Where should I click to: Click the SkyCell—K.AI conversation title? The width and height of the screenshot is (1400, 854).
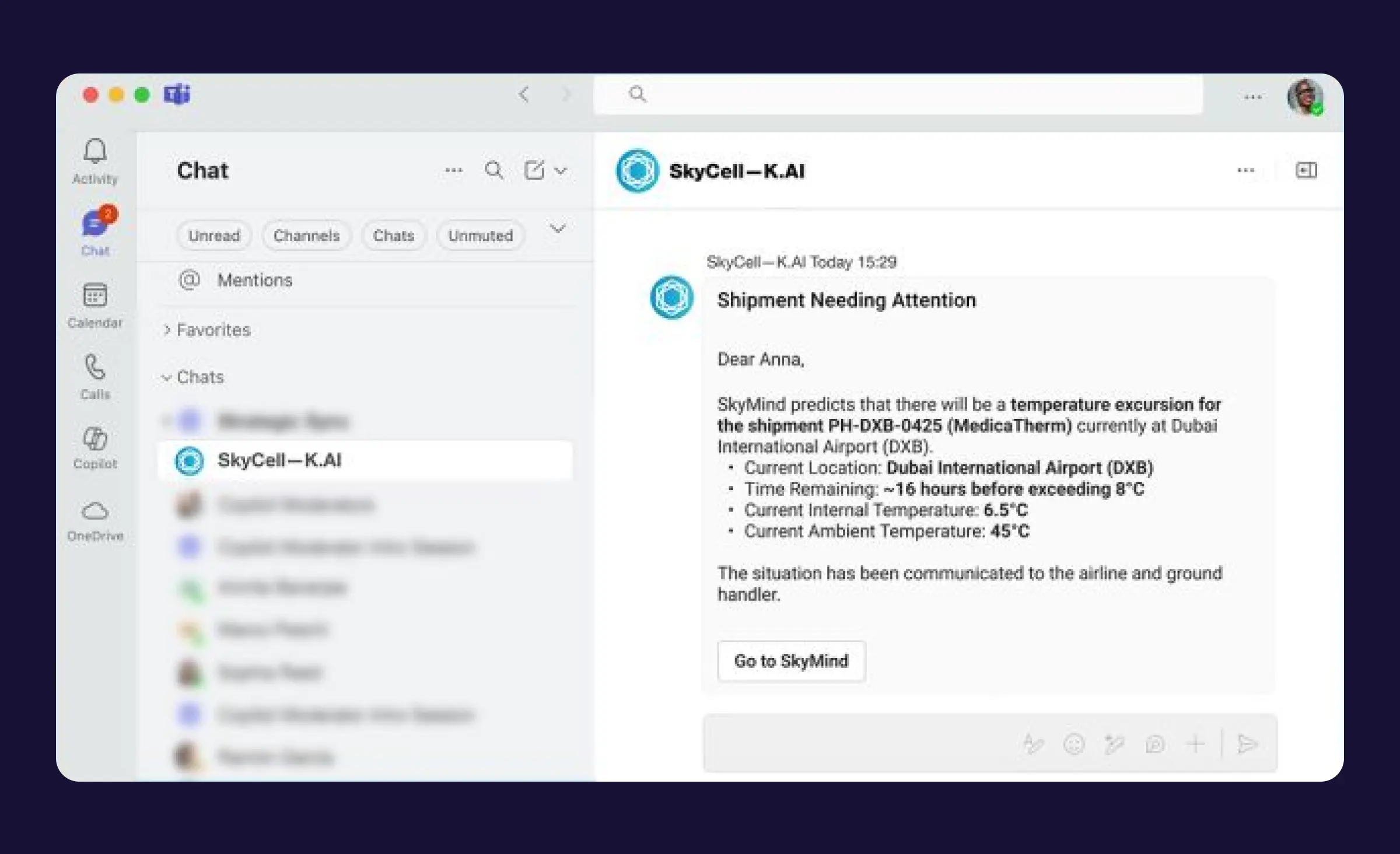[737, 171]
